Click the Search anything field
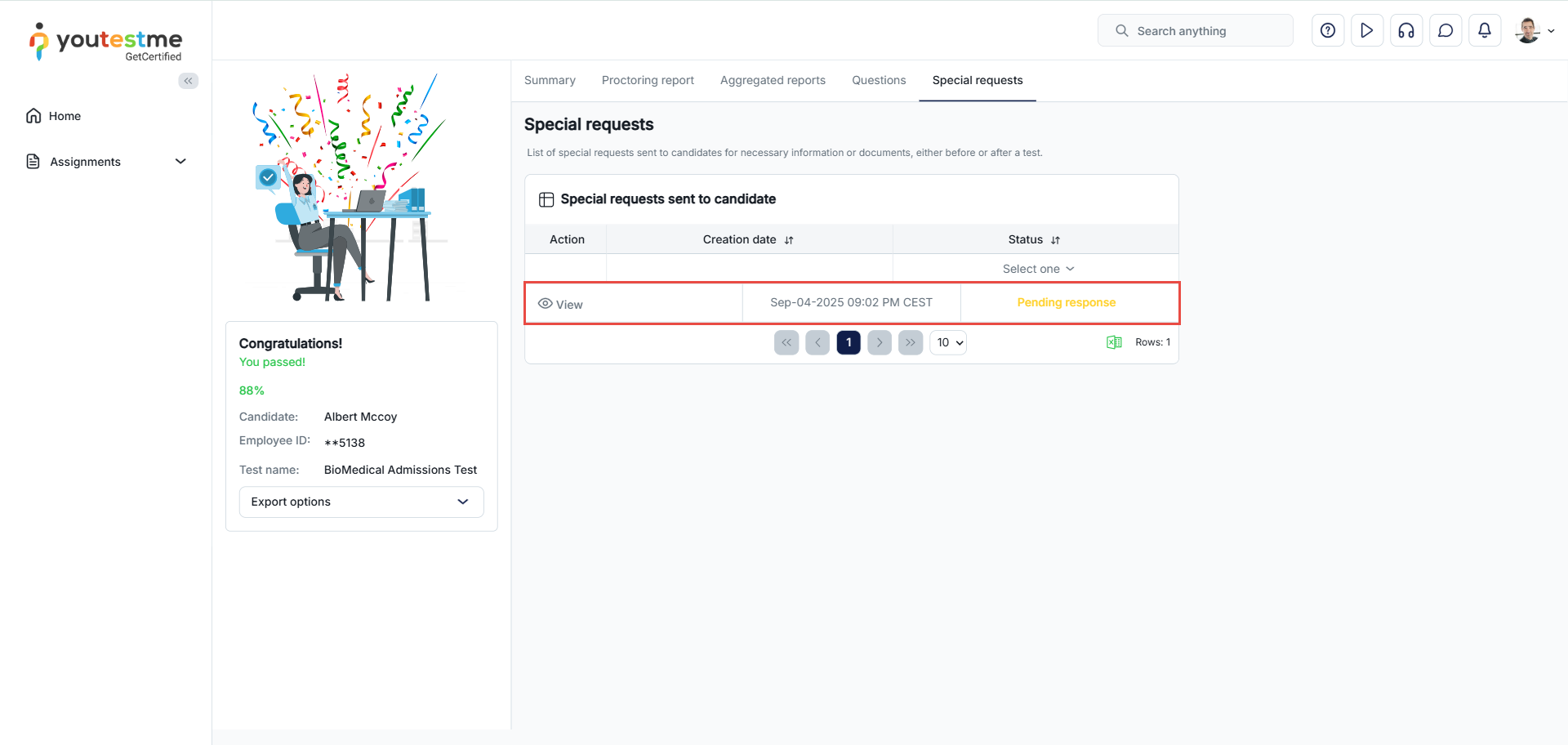This screenshot has width=1568, height=745. (1196, 31)
